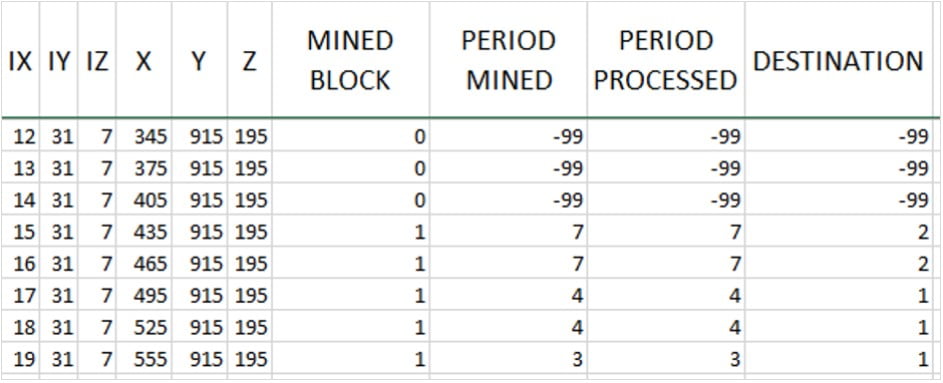
Task: Click the Y column header cell
Action: (199, 60)
